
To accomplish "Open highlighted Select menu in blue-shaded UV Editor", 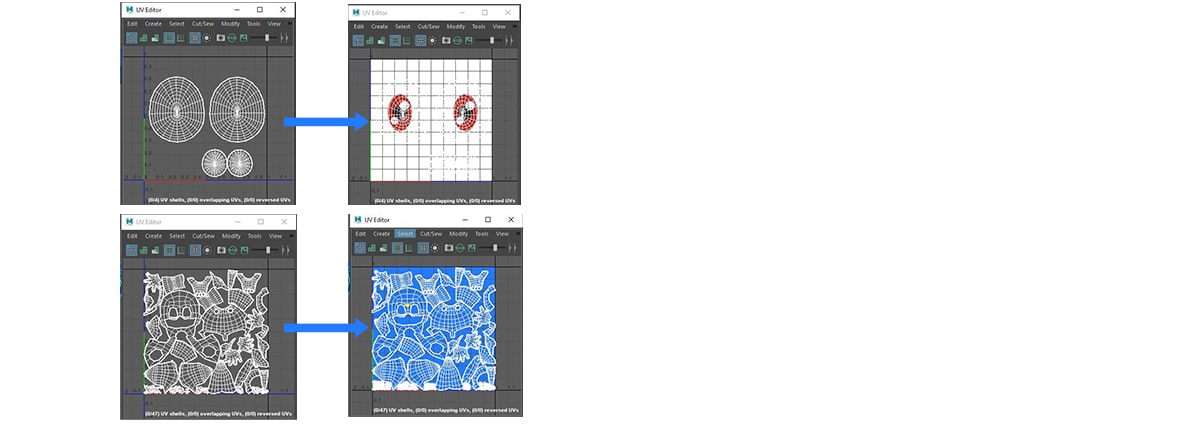I will pyautogui.click(x=405, y=234).
